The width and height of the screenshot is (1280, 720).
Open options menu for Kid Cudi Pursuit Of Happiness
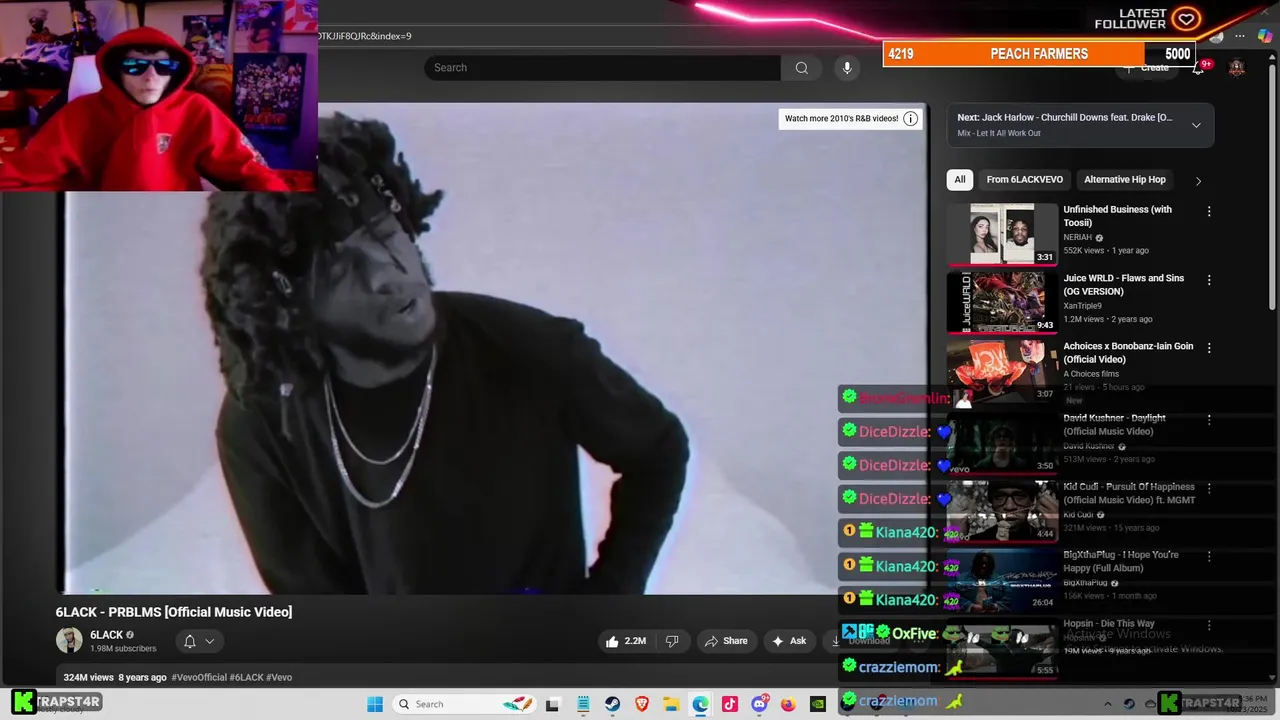[x=1209, y=488]
